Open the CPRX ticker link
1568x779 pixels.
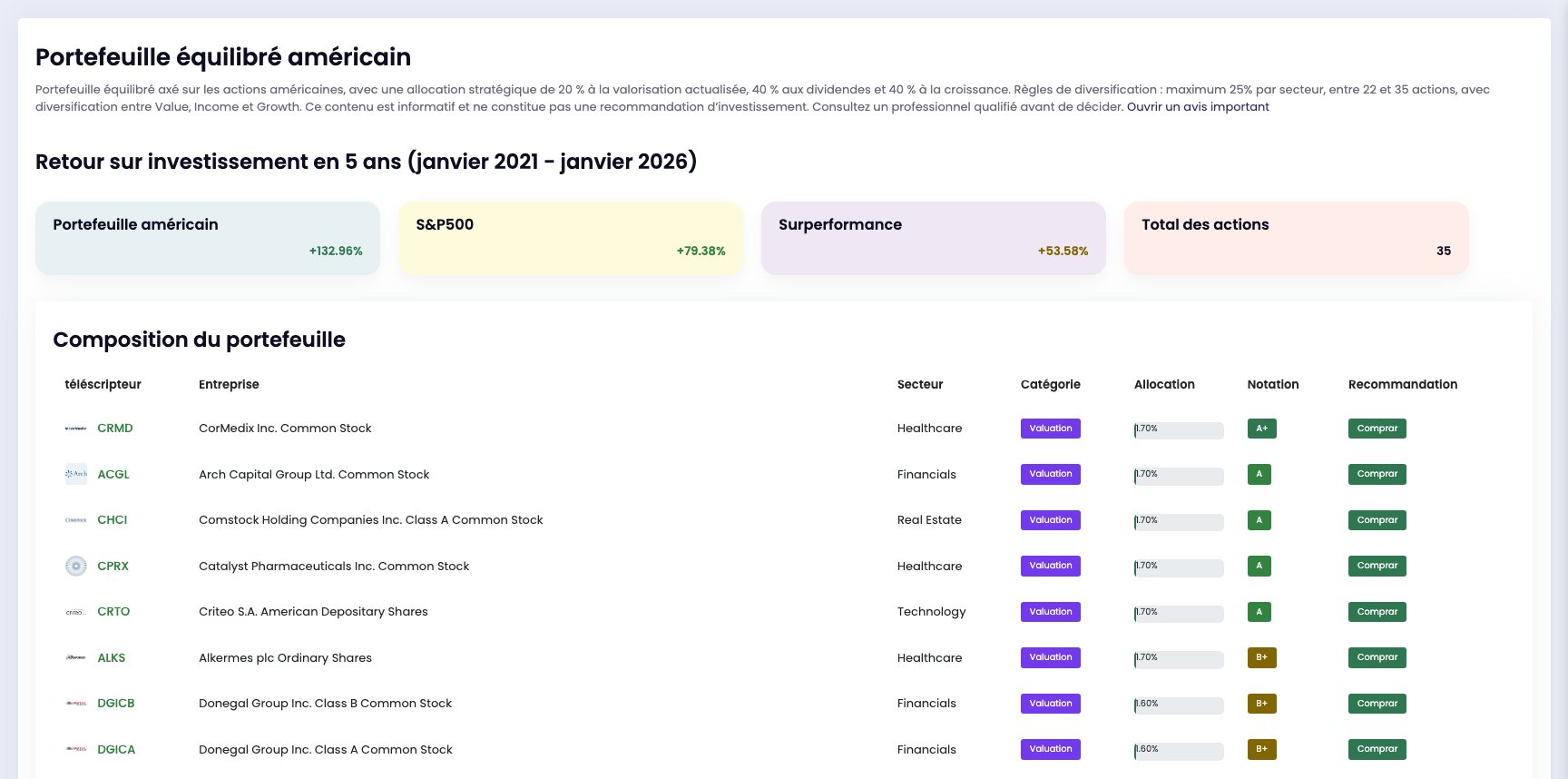tap(113, 566)
